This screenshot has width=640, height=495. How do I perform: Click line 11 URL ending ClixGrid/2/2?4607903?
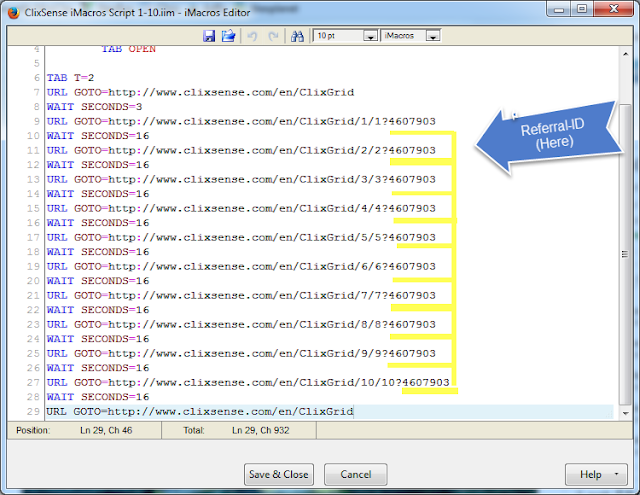click(x=241, y=150)
